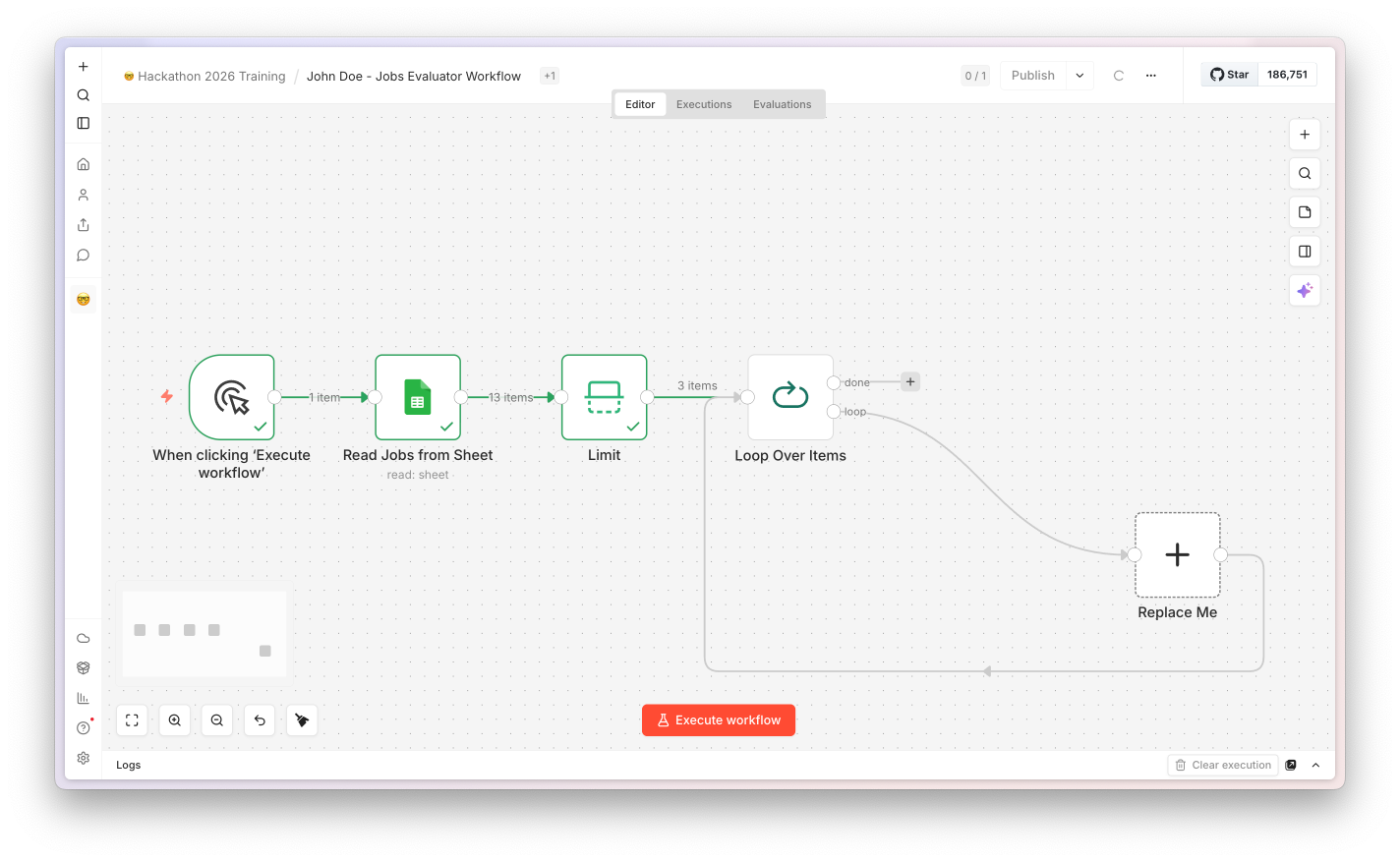Toggle the left sidebar panel icon
1400x862 pixels.
84,123
